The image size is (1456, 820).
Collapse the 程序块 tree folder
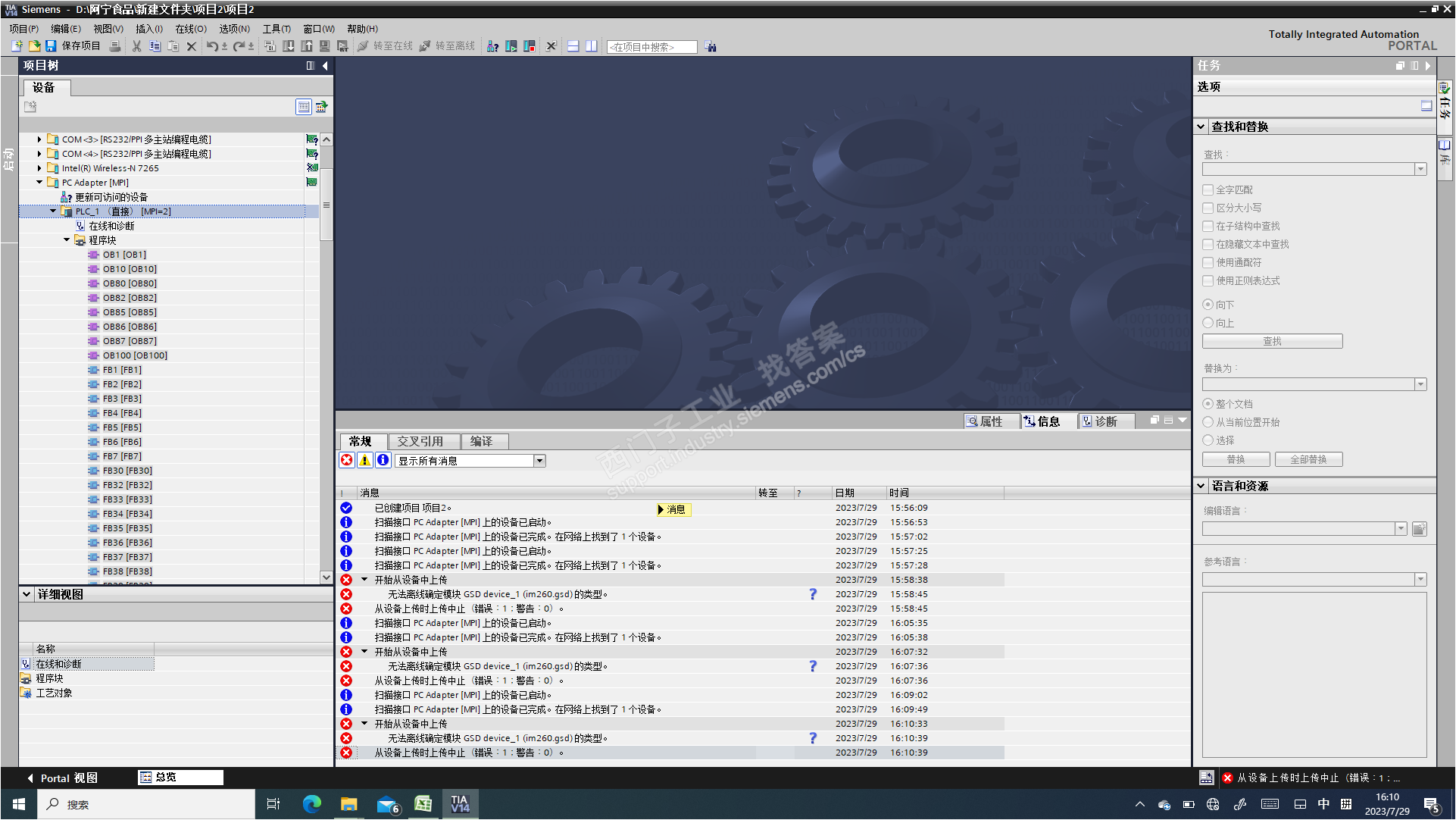(x=67, y=240)
